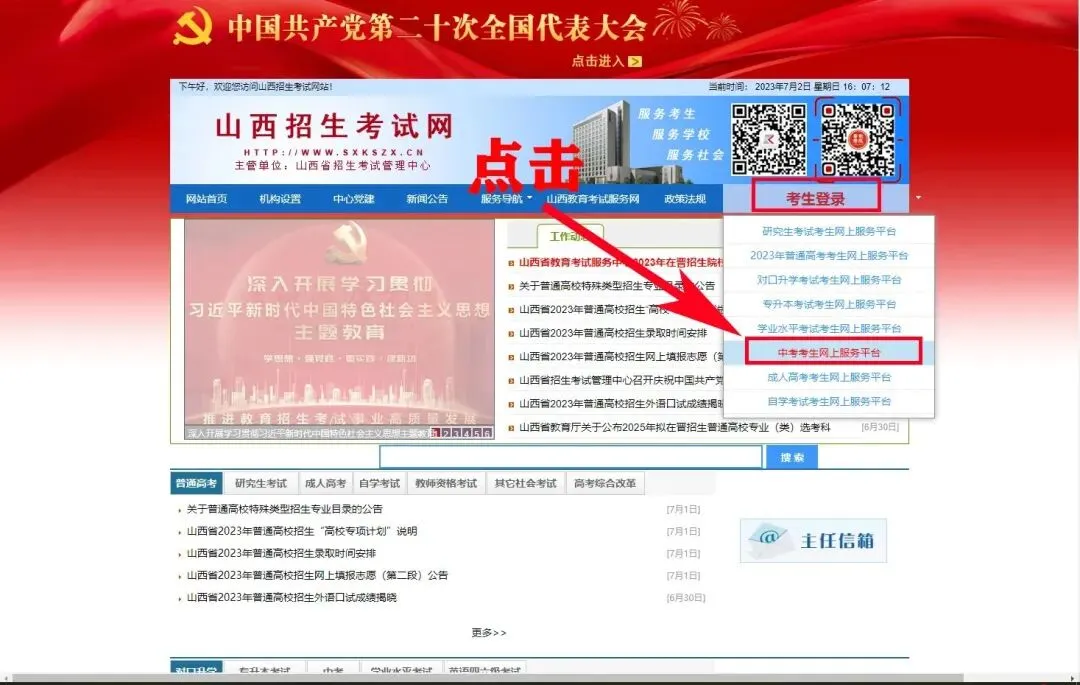Open 机构设置 menu item
The height and width of the screenshot is (685, 1080).
pos(280,199)
